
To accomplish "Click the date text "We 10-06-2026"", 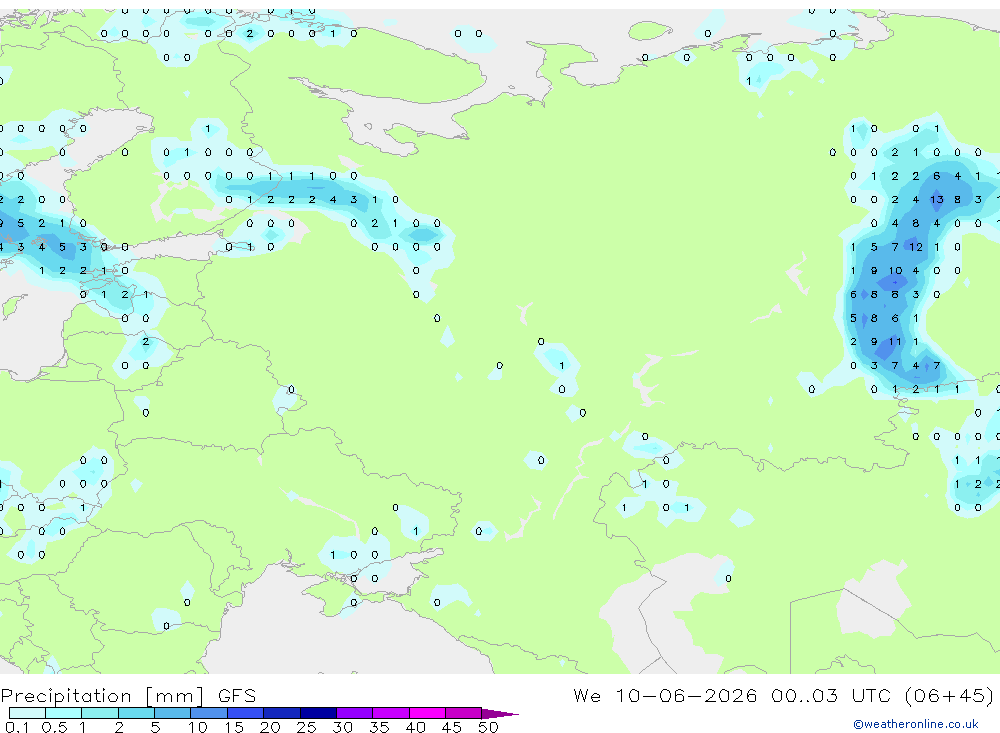I will (665, 695).
